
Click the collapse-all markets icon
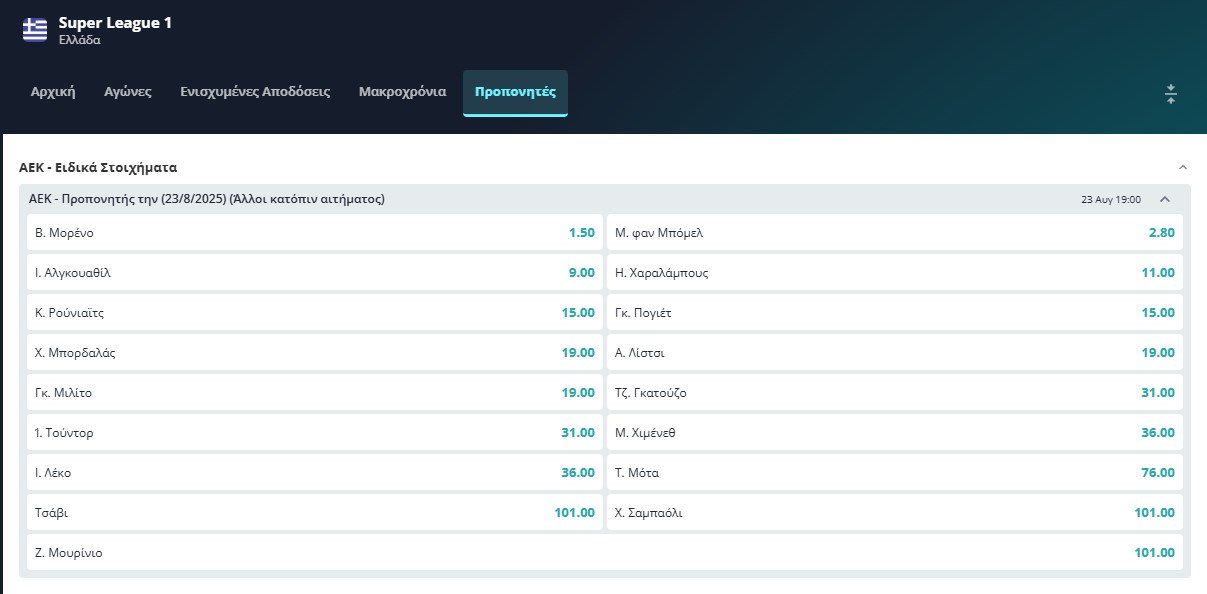pyautogui.click(x=1171, y=94)
